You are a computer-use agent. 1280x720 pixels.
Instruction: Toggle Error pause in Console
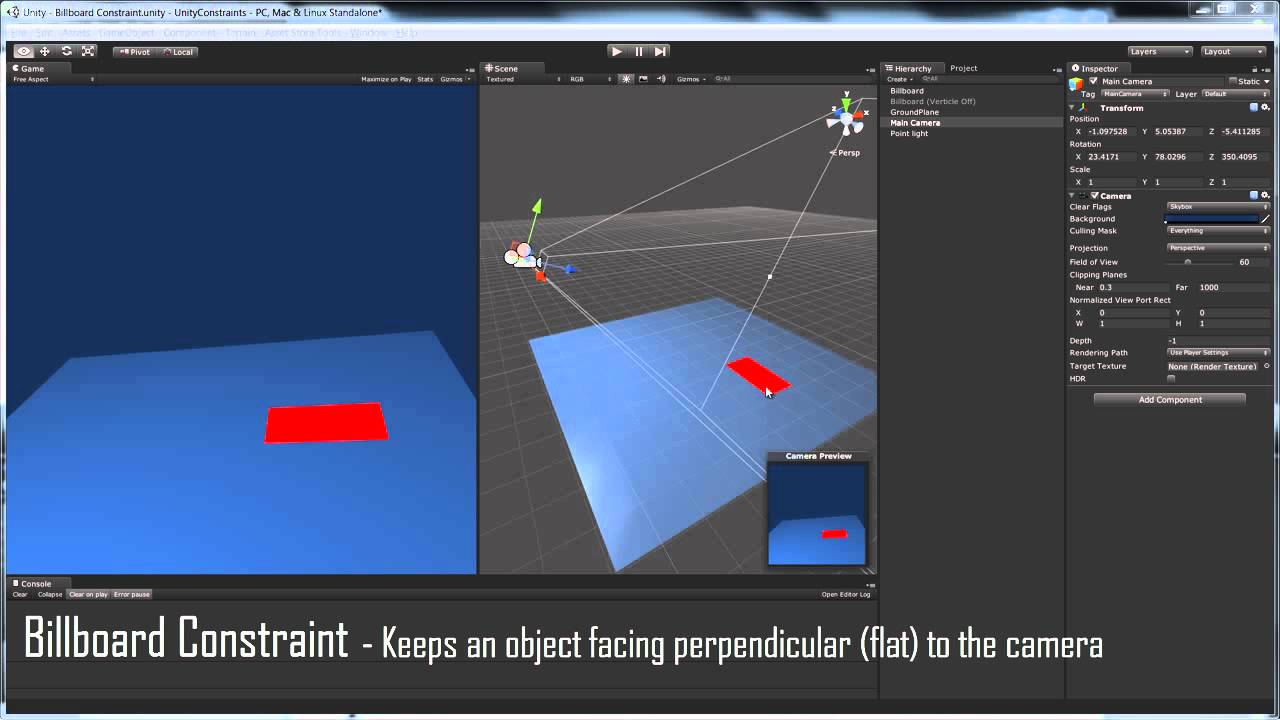click(132, 594)
